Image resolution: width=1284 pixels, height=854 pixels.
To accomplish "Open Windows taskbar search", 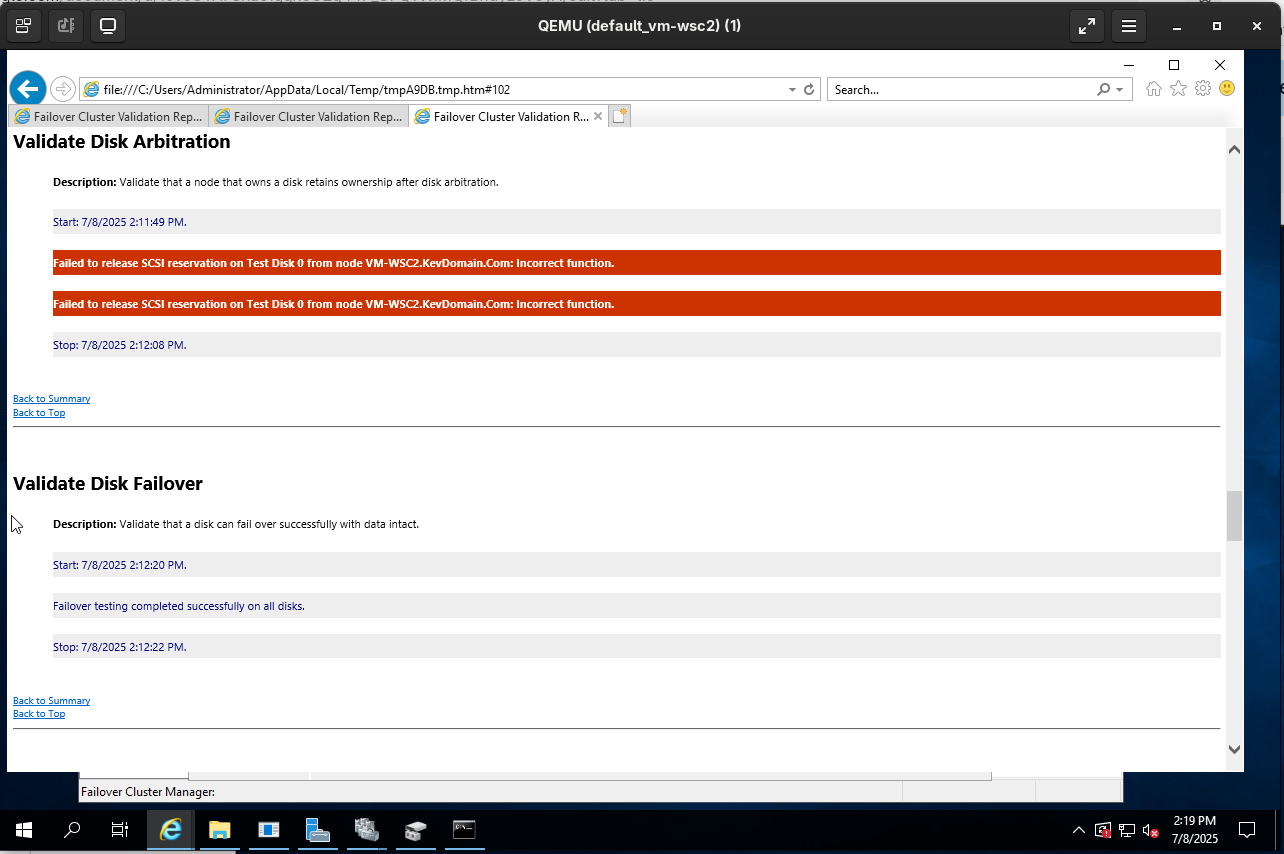I will tap(72, 830).
